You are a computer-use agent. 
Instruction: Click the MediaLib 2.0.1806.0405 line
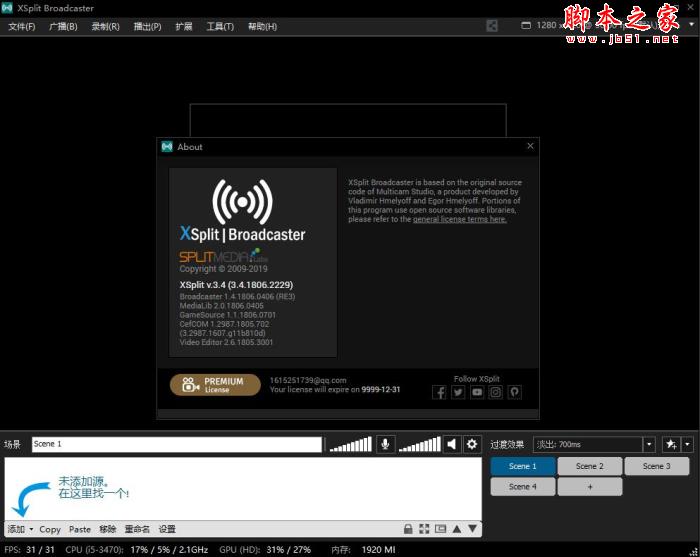[x=221, y=306]
